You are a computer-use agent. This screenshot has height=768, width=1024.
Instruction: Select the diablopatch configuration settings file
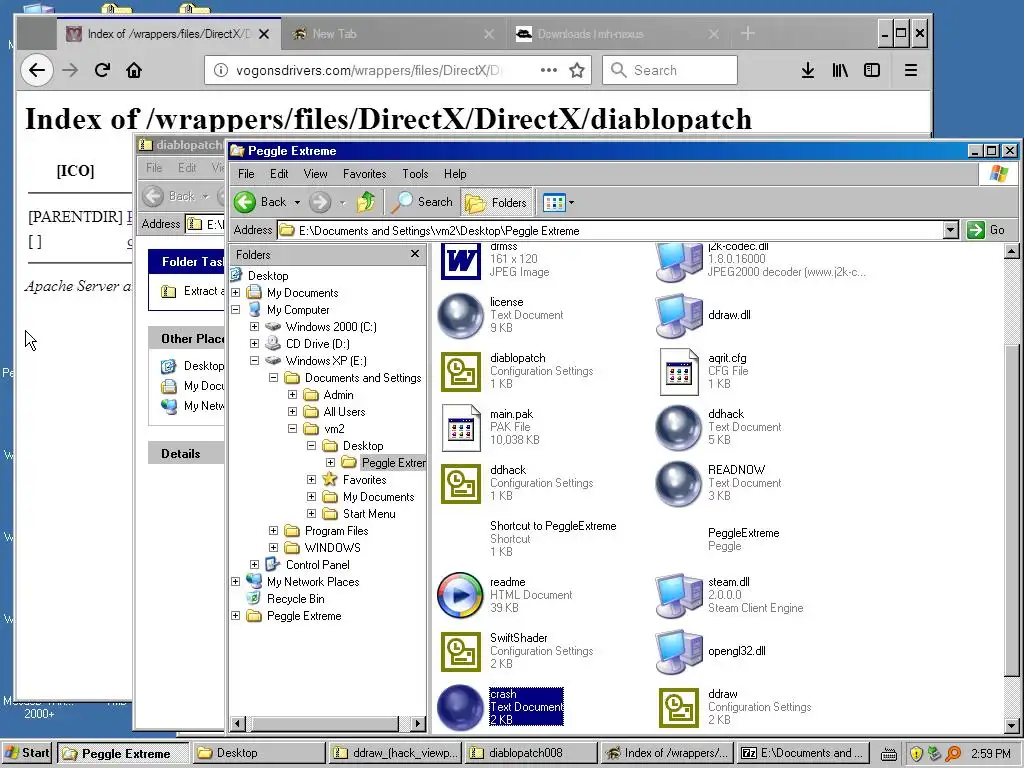(460, 372)
